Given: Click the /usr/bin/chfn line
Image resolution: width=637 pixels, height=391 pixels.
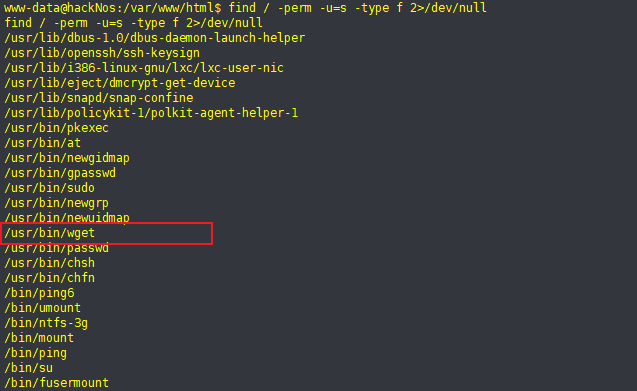Looking at the screenshot, I should [x=50, y=278].
